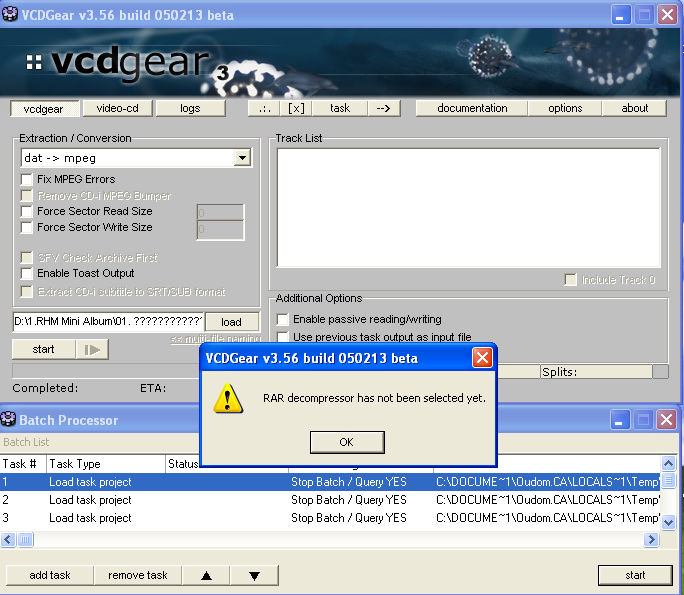Click the Force Sector Read Size value field
Screen dimensions: 684x595
[x=220, y=212]
